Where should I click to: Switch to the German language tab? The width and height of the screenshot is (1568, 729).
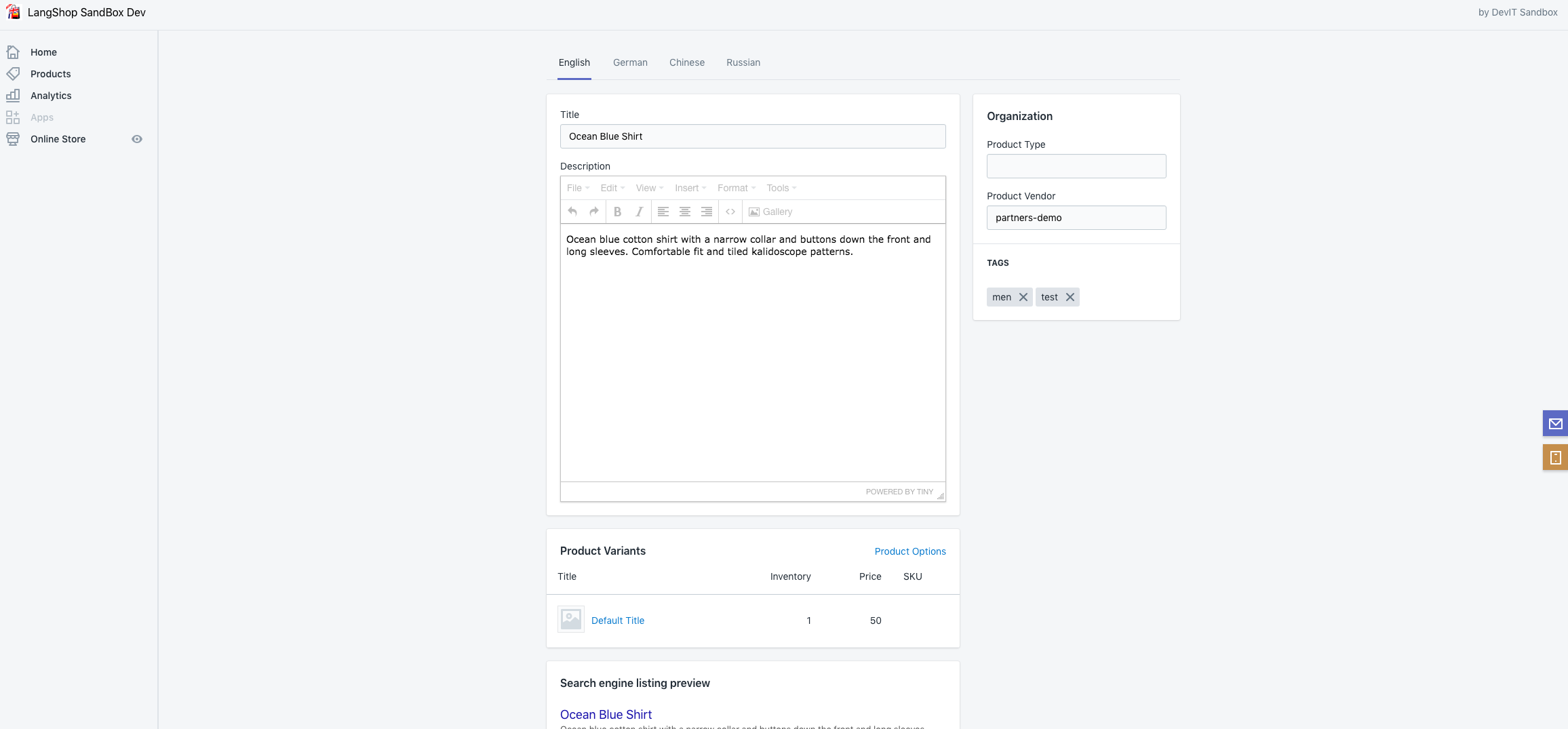tap(629, 62)
